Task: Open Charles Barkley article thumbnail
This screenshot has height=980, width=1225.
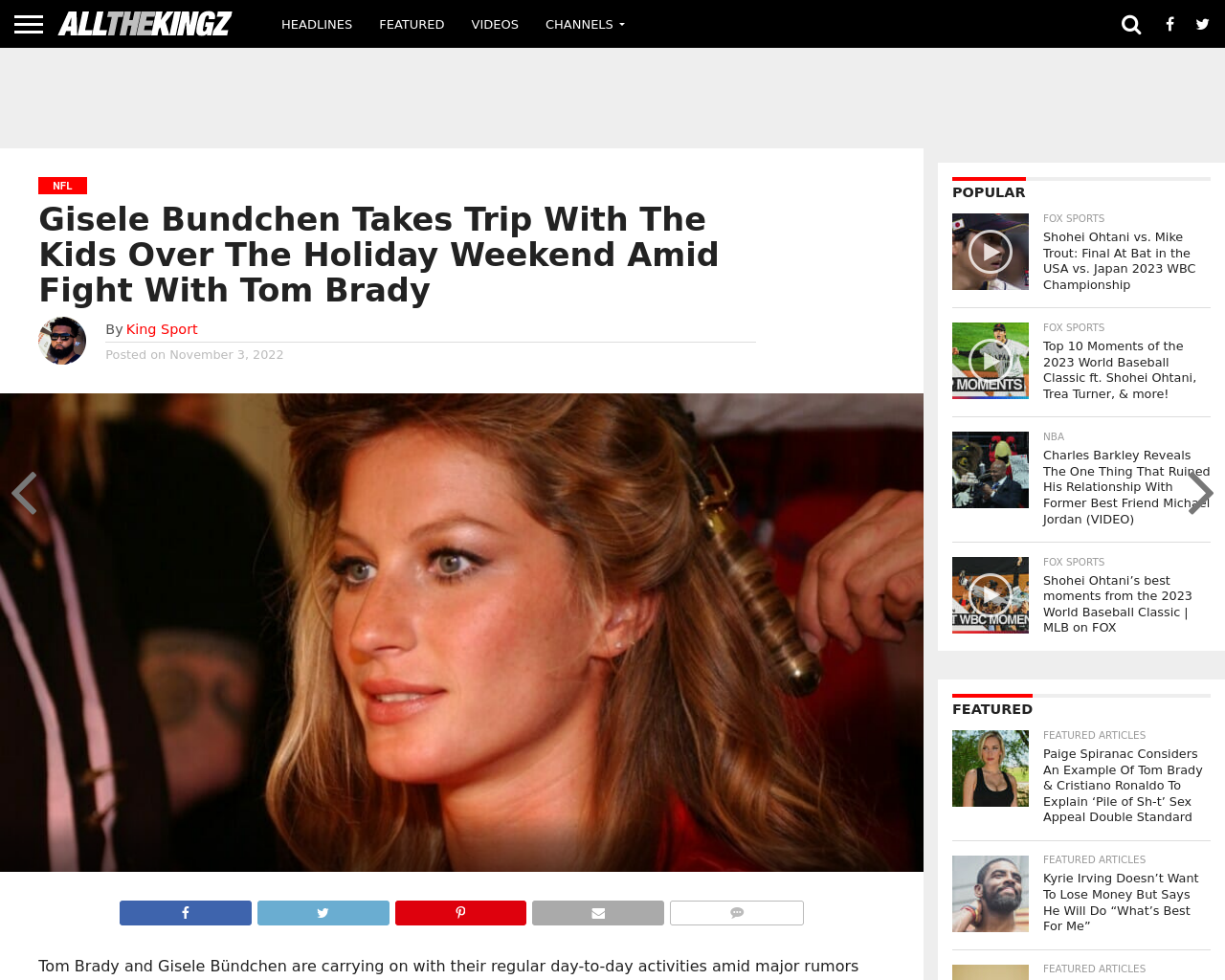Action: point(991,470)
